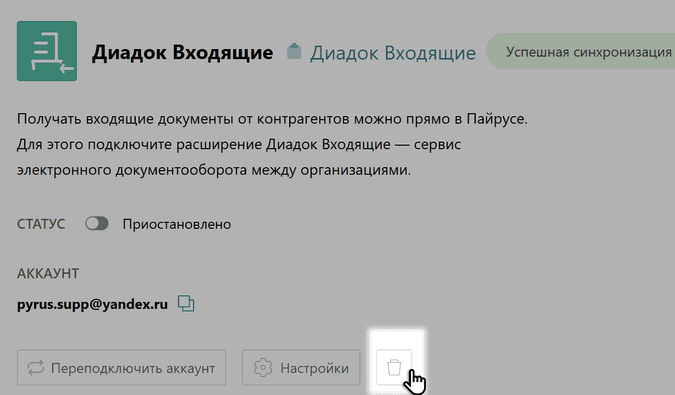Image resolution: width=675 pixels, height=395 pixels.
Task: Delete the extension with the trash icon
Action: (394, 367)
